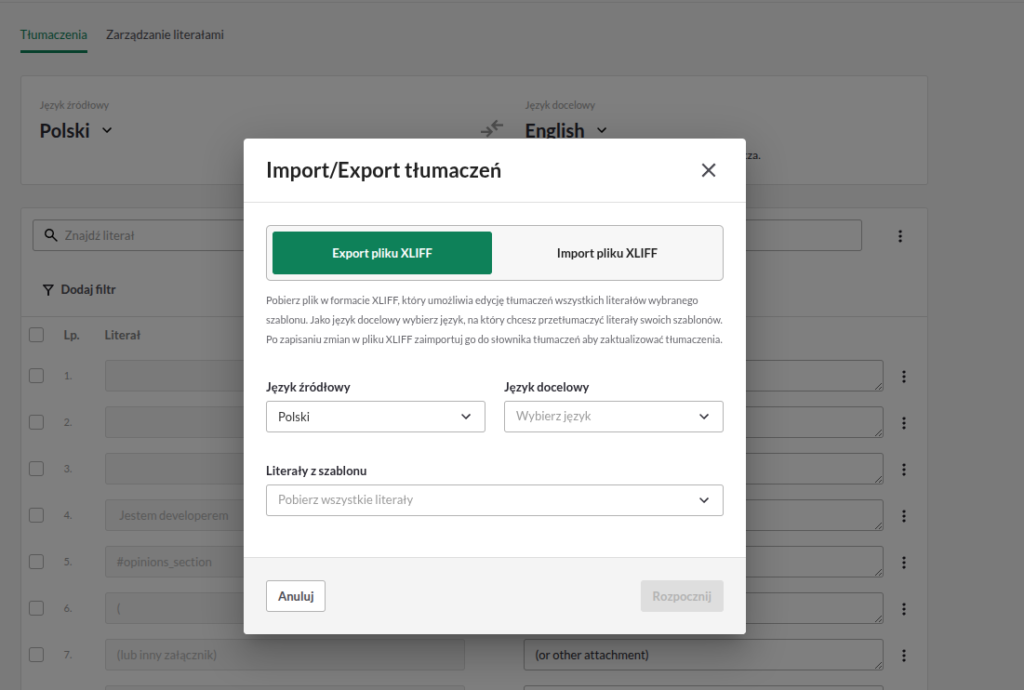Open row 4 three-dot options menu
The height and width of the screenshot is (690, 1024).
904,516
